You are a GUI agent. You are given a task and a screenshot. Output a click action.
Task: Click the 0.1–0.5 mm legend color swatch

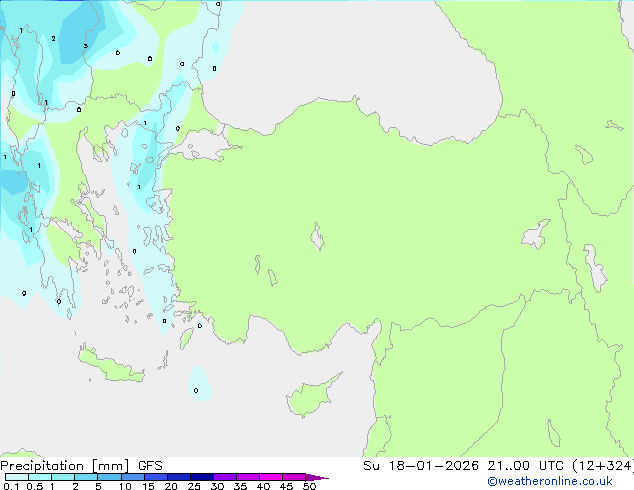pyautogui.click(x=17, y=477)
